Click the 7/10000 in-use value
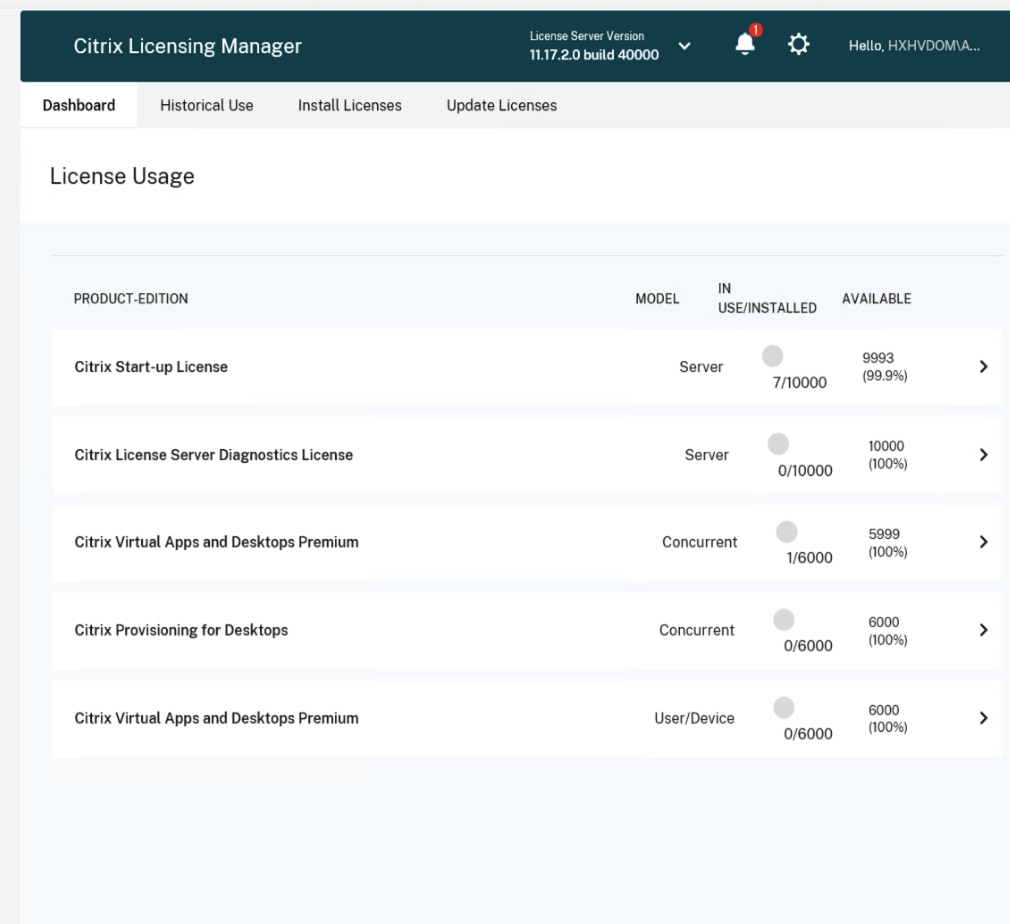 (x=799, y=383)
